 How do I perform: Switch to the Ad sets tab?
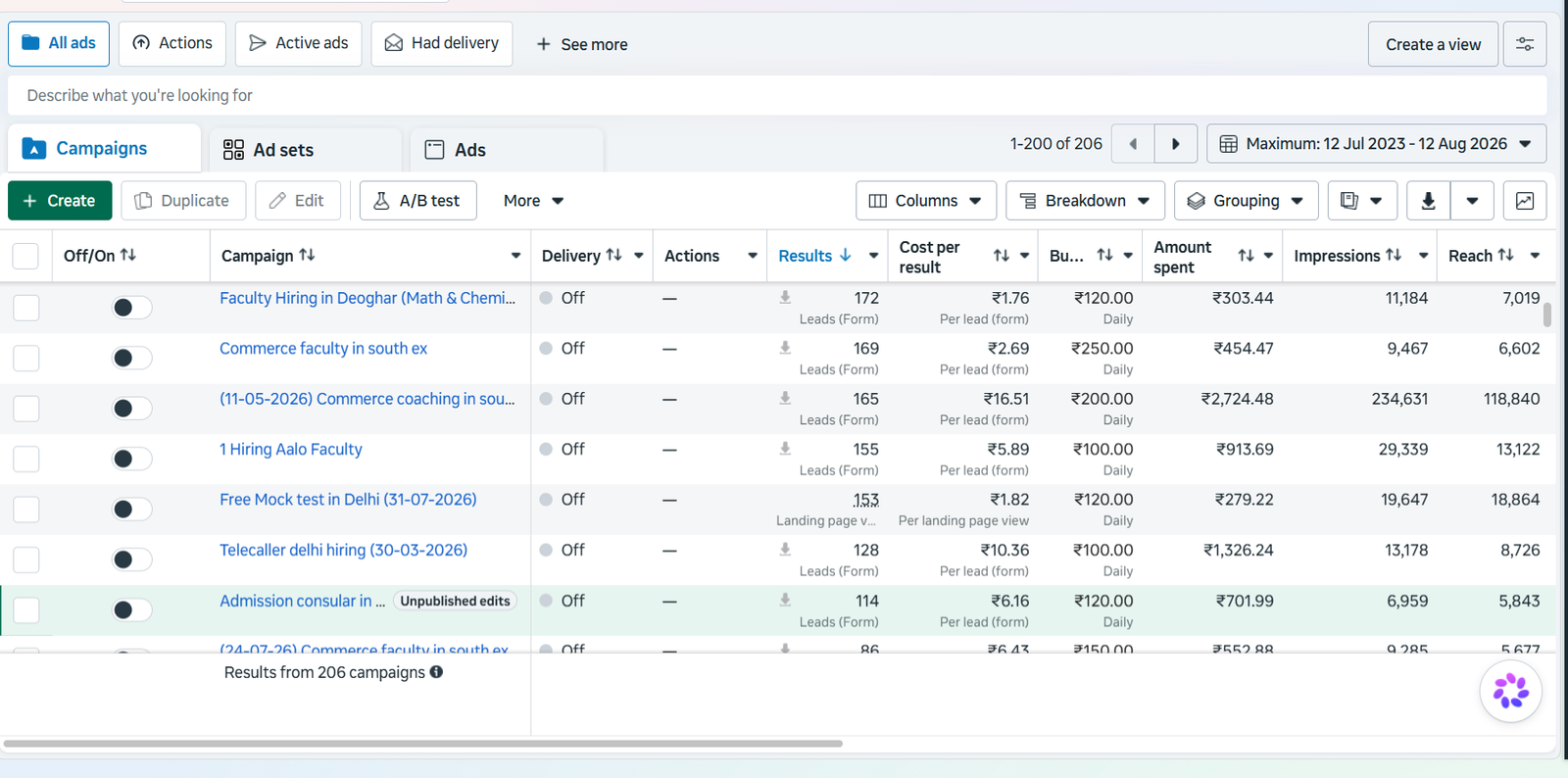coord(305,150)
